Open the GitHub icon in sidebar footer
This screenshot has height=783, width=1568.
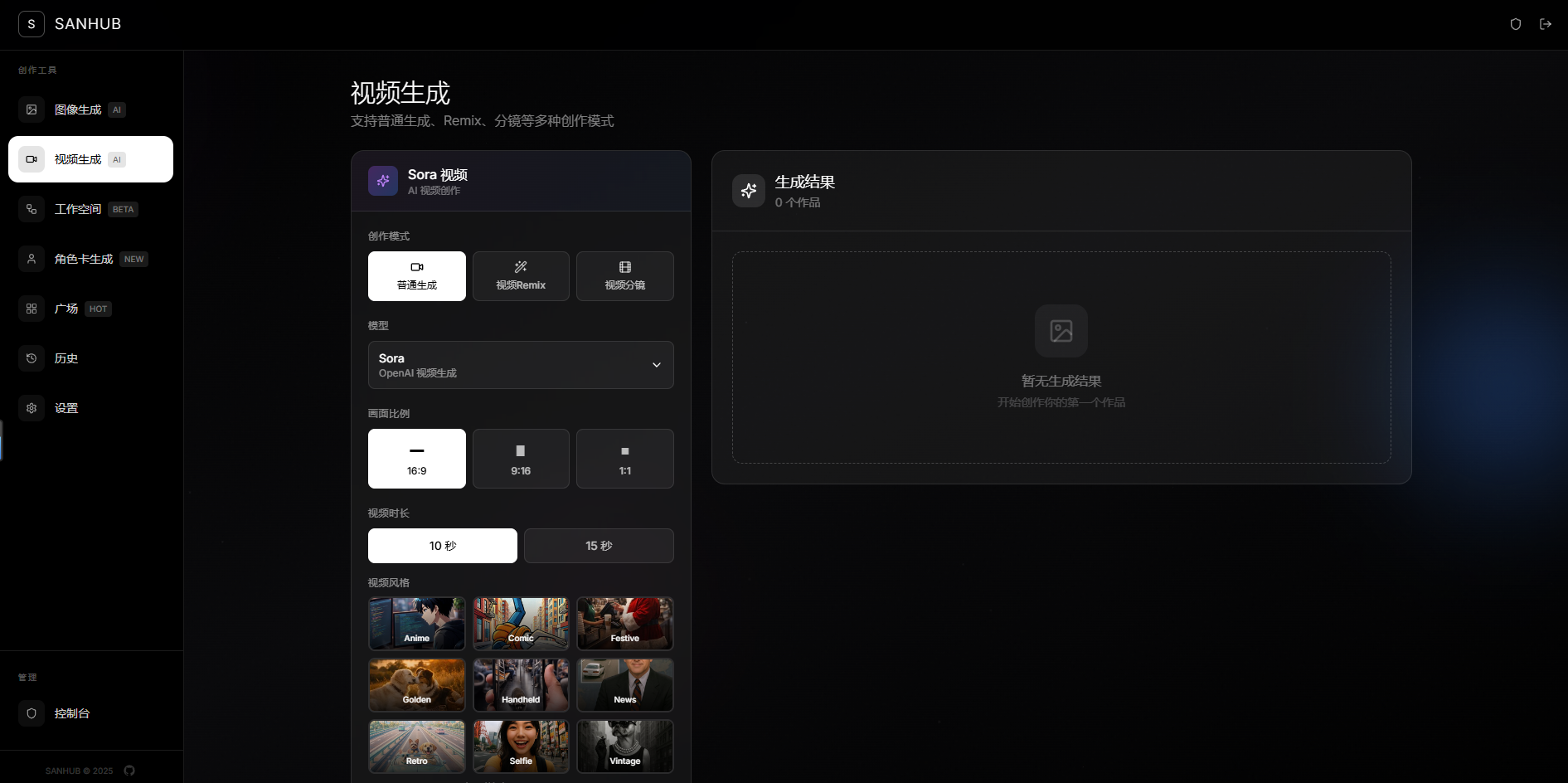click(x=129, y=771)
